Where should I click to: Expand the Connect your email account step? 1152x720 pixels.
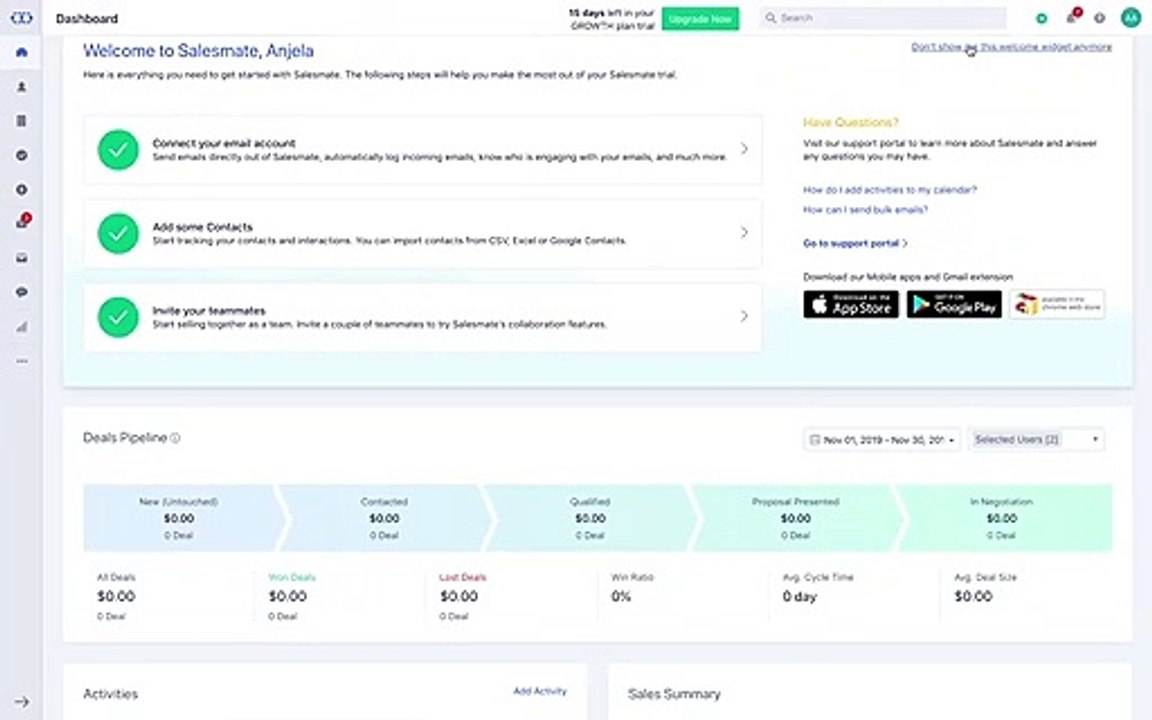[x=422, y=149]
